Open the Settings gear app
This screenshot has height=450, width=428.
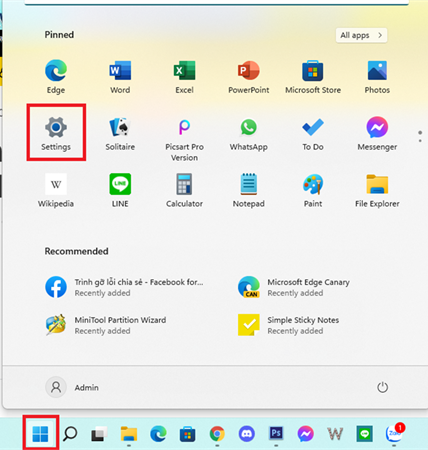coord(56,133)
